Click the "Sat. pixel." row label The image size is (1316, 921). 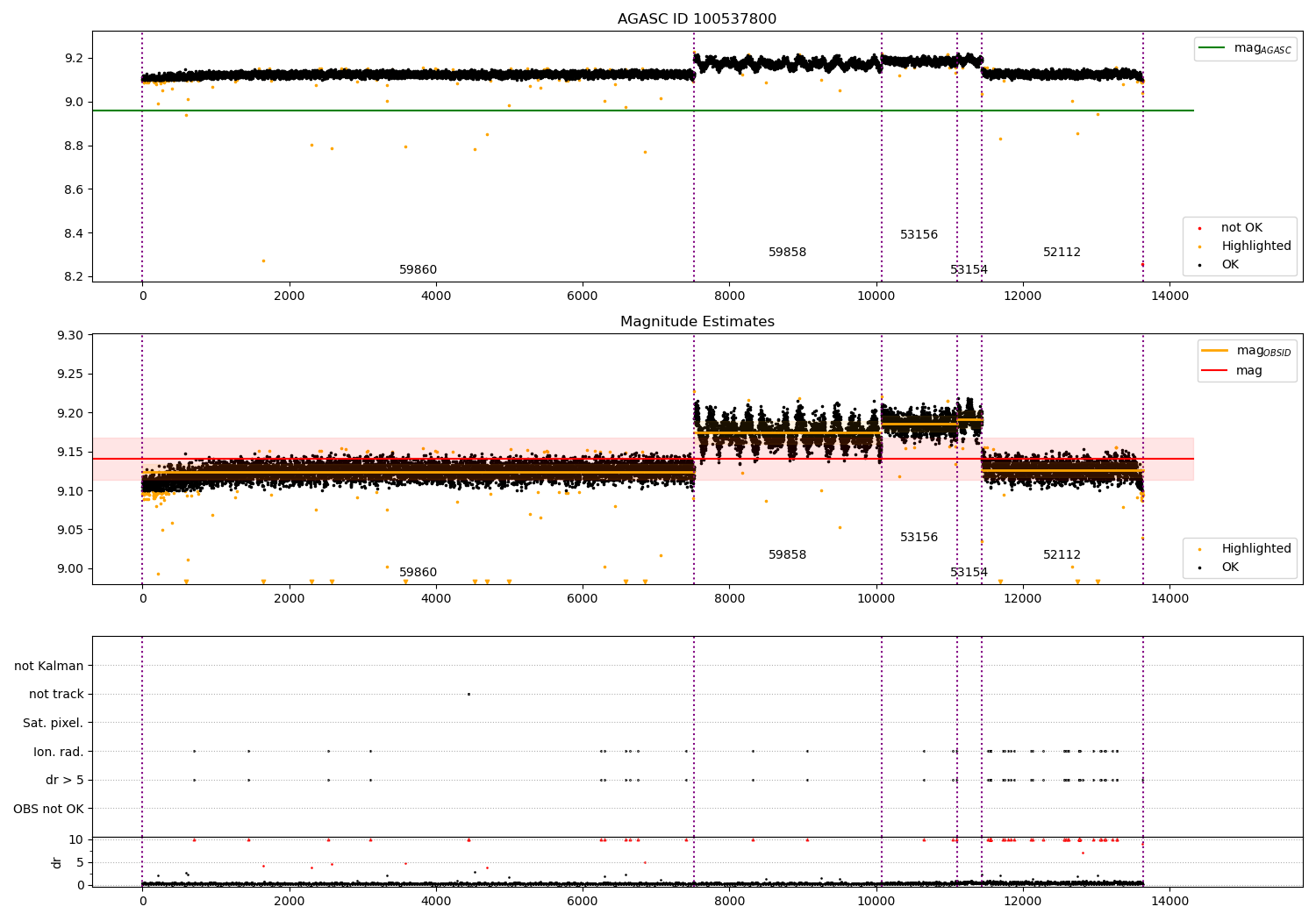[x=53, y=724]
